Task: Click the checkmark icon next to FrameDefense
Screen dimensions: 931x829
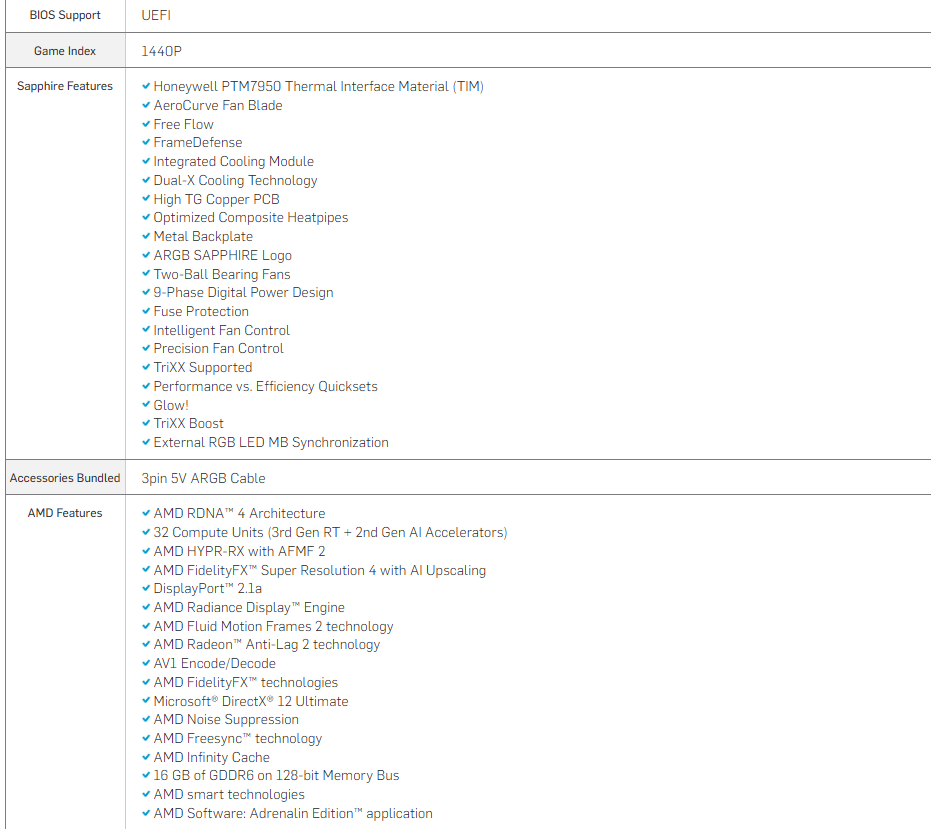Action: (146, 143)
